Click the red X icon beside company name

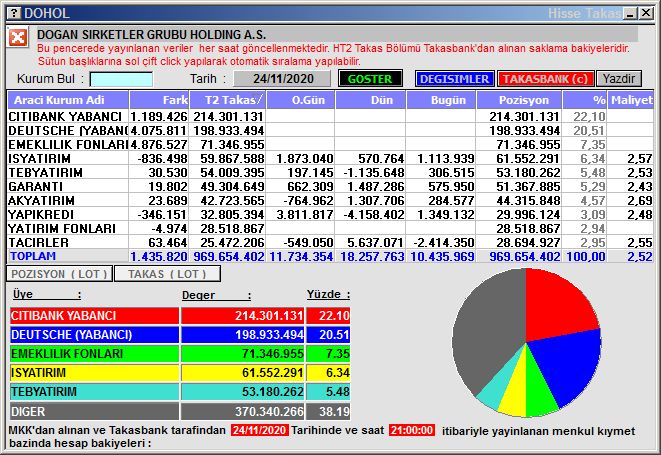coord(18,38)
